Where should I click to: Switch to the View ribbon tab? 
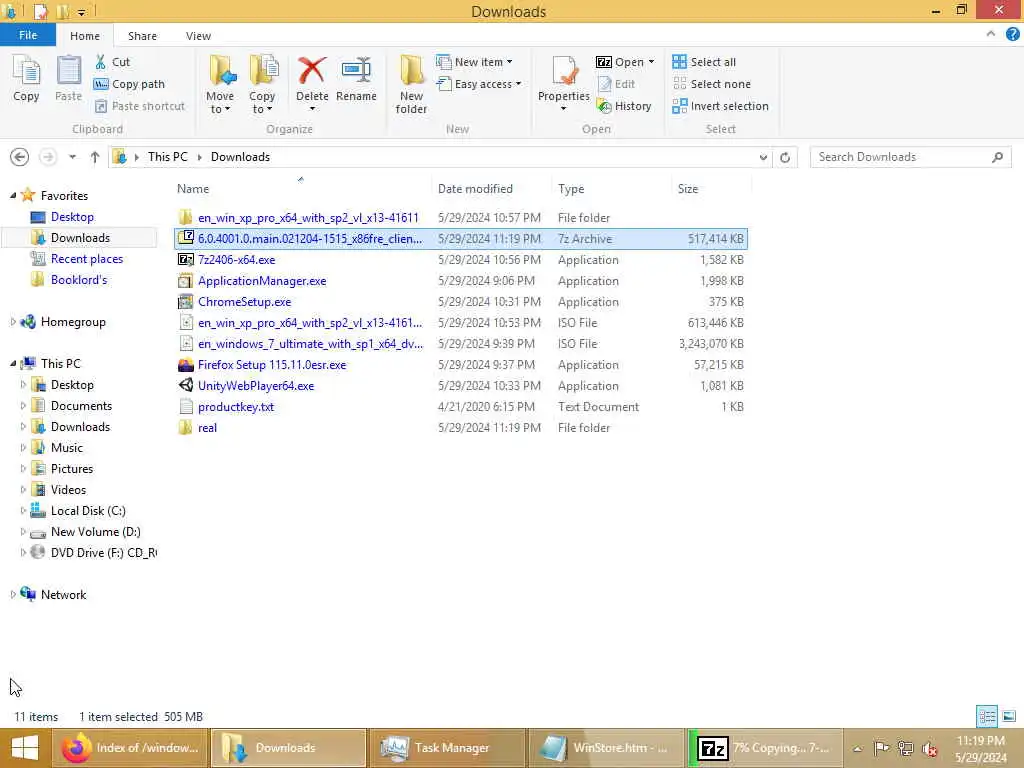198,36
